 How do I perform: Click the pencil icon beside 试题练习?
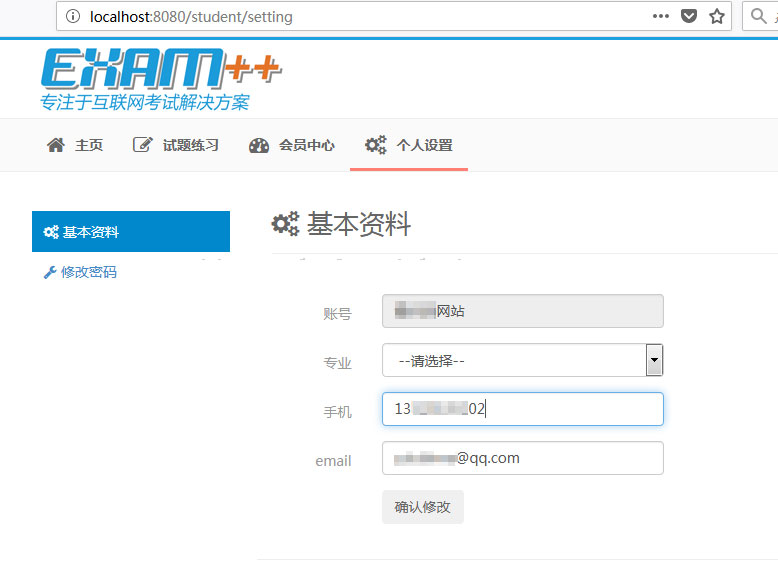tap(143, 145)
